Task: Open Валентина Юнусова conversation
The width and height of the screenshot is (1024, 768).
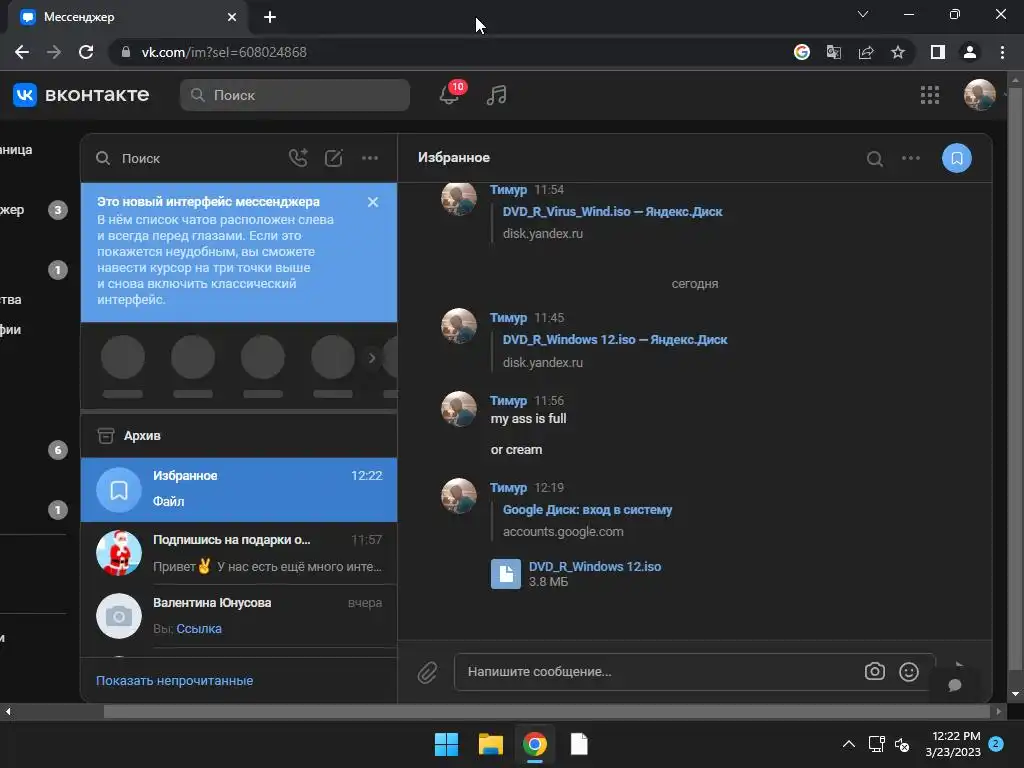Action: click(239, 616)
